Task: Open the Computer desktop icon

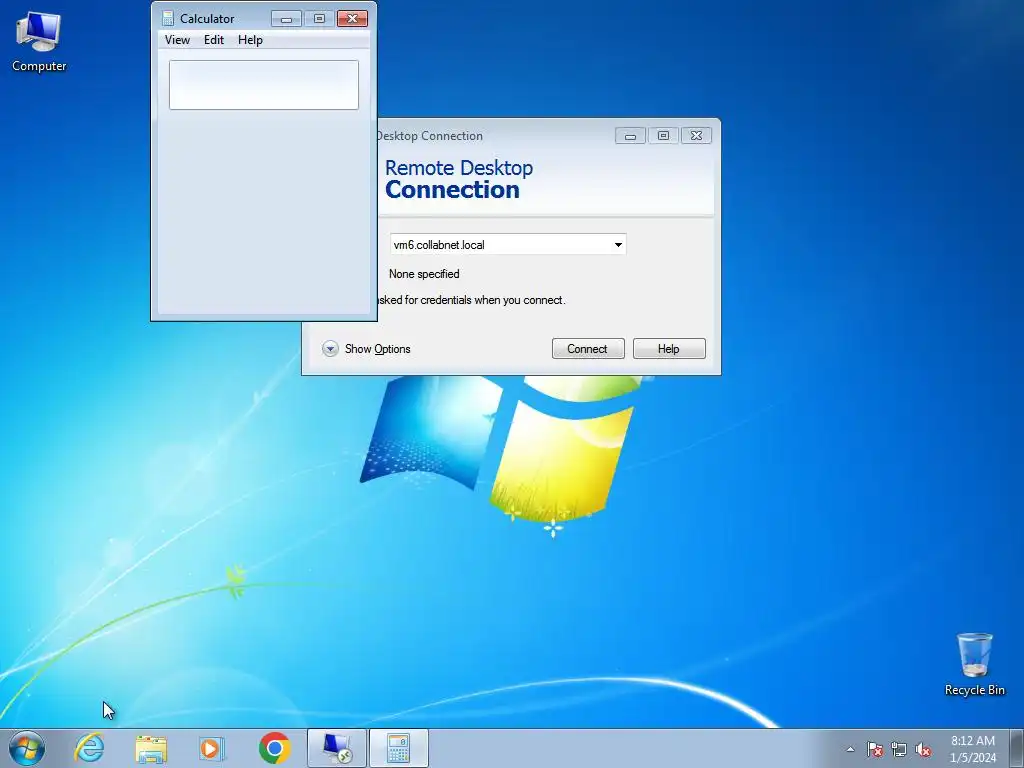Action: coord(39,42)
